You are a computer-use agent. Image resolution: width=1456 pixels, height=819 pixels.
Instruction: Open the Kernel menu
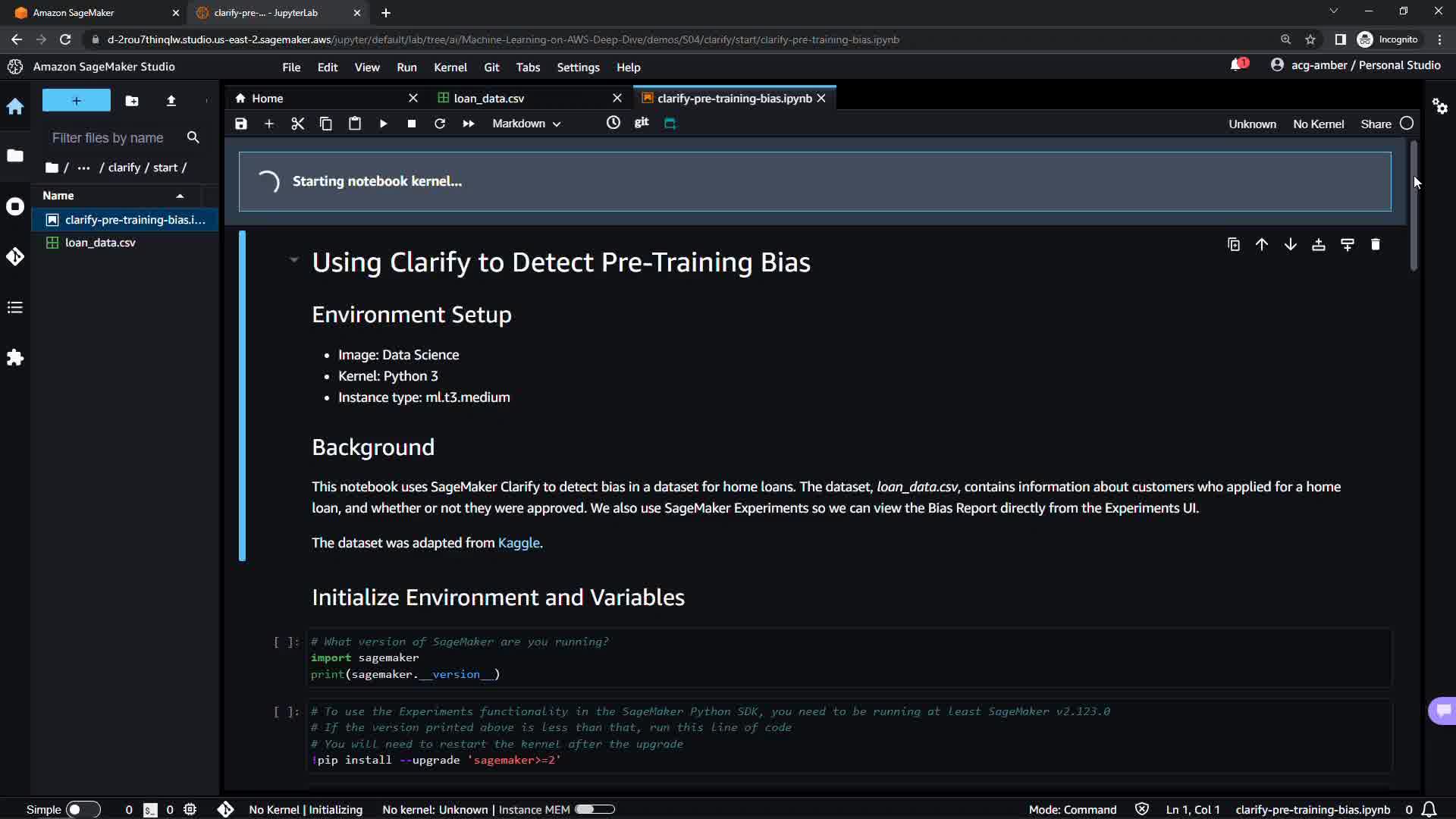450,67
